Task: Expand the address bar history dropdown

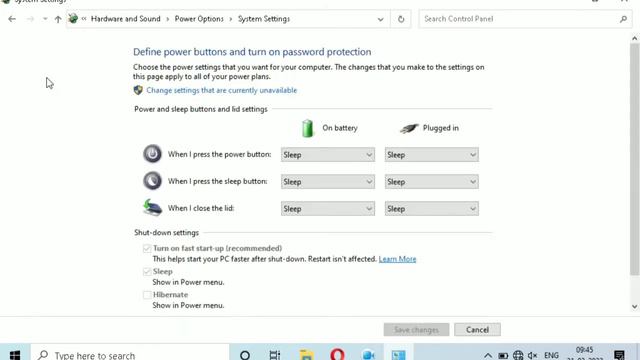Action: pos(380,19)
